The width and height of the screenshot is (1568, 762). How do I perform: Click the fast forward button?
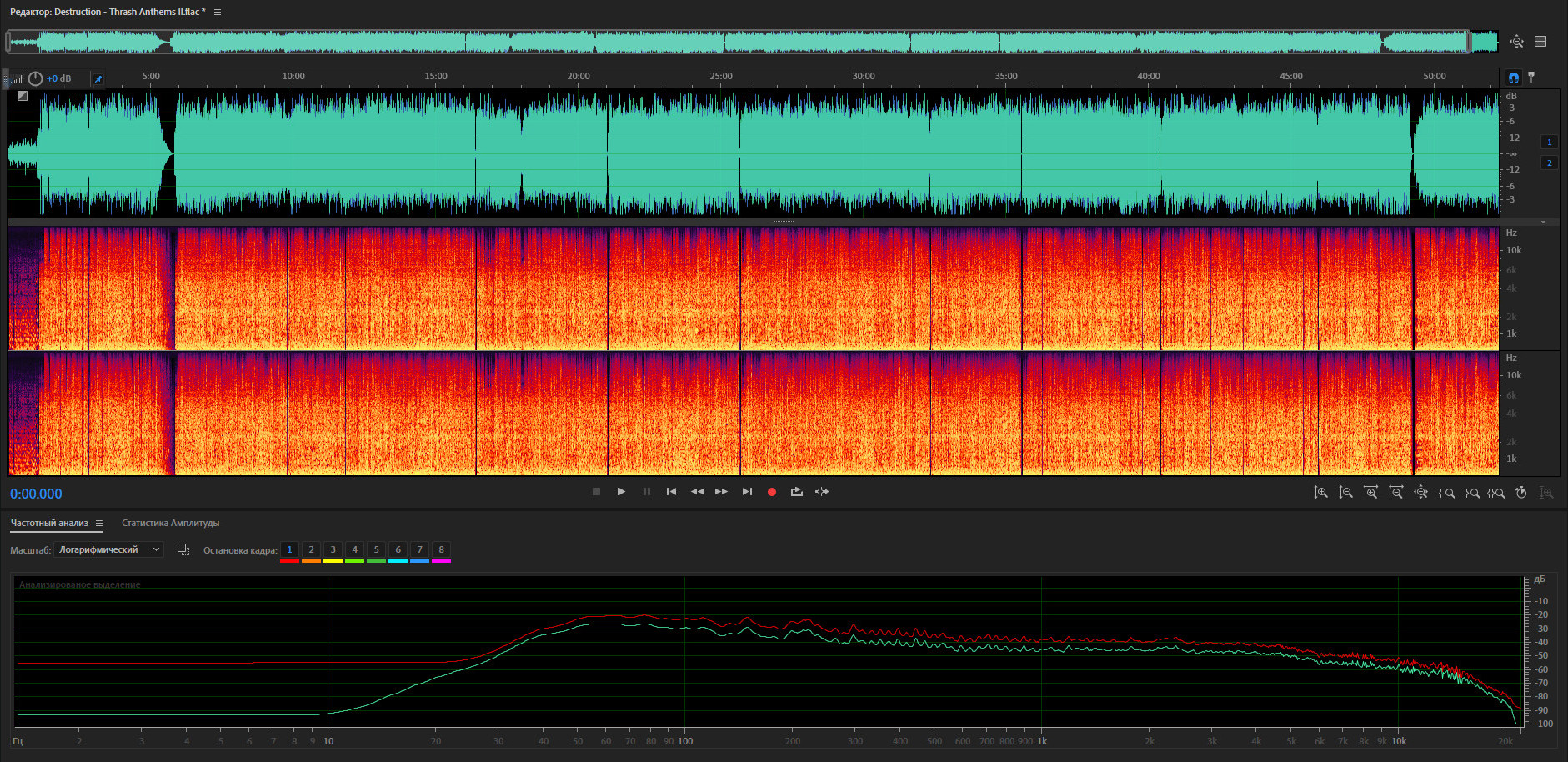[x=721, y=492]
